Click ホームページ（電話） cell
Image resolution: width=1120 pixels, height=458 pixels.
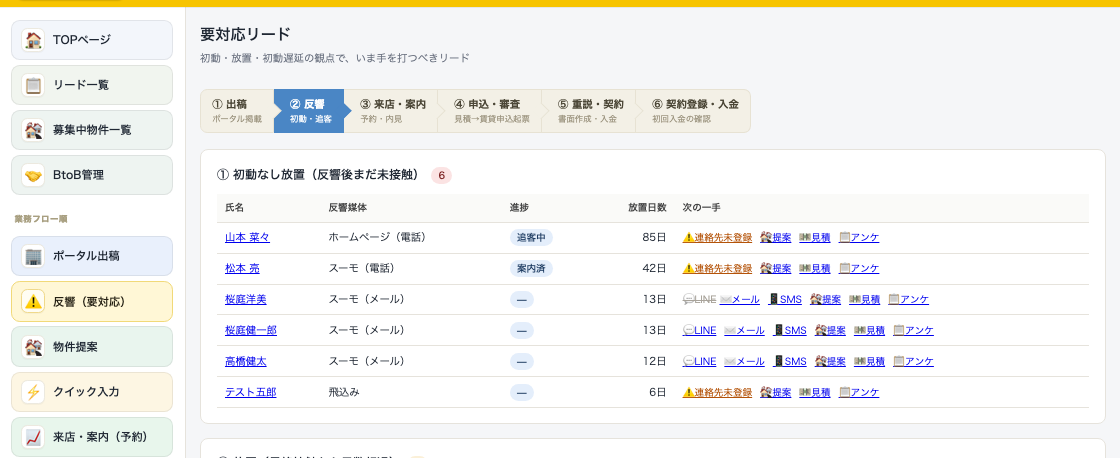377,237
